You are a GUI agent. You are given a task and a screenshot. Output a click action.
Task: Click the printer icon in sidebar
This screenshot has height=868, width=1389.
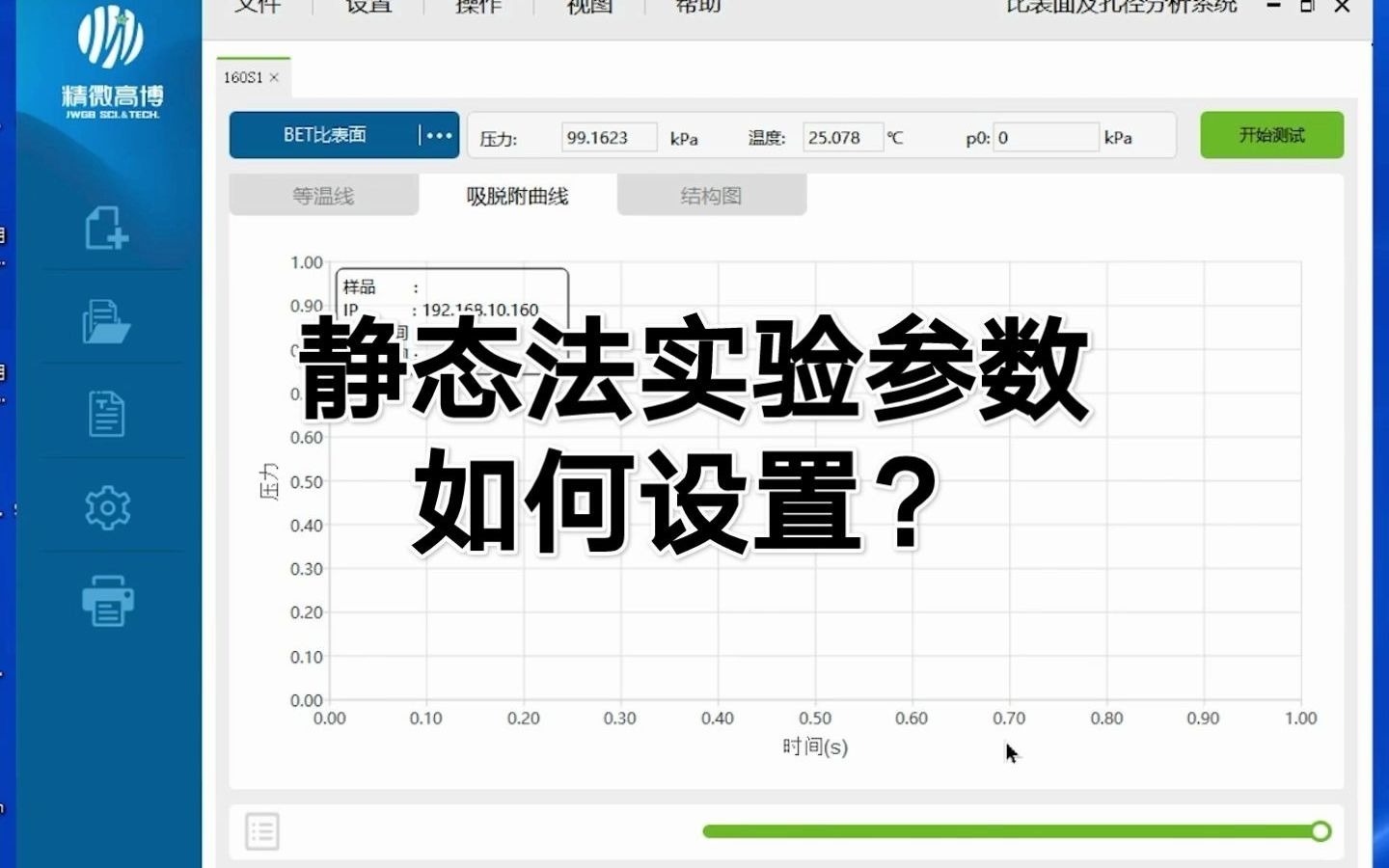tap(107, 601)
